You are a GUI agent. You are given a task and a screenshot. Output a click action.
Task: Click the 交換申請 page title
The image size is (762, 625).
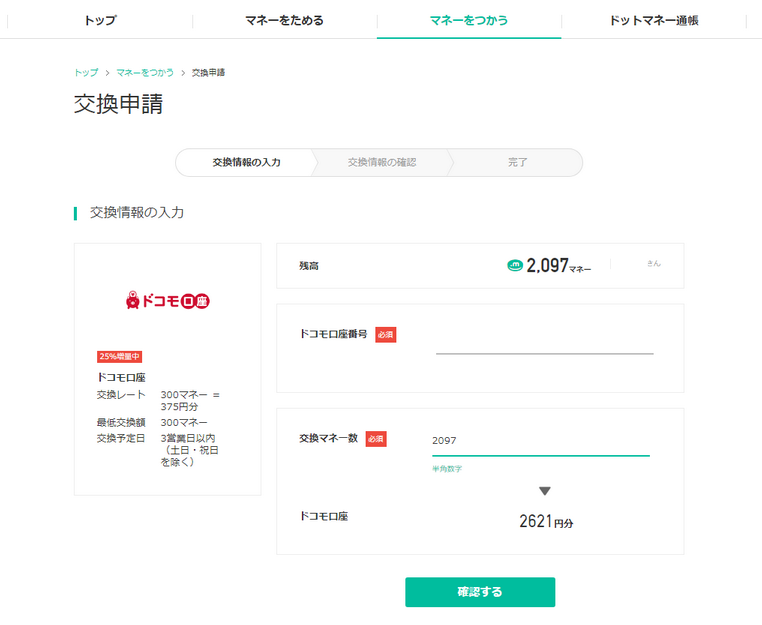click(x=118, y=104)
